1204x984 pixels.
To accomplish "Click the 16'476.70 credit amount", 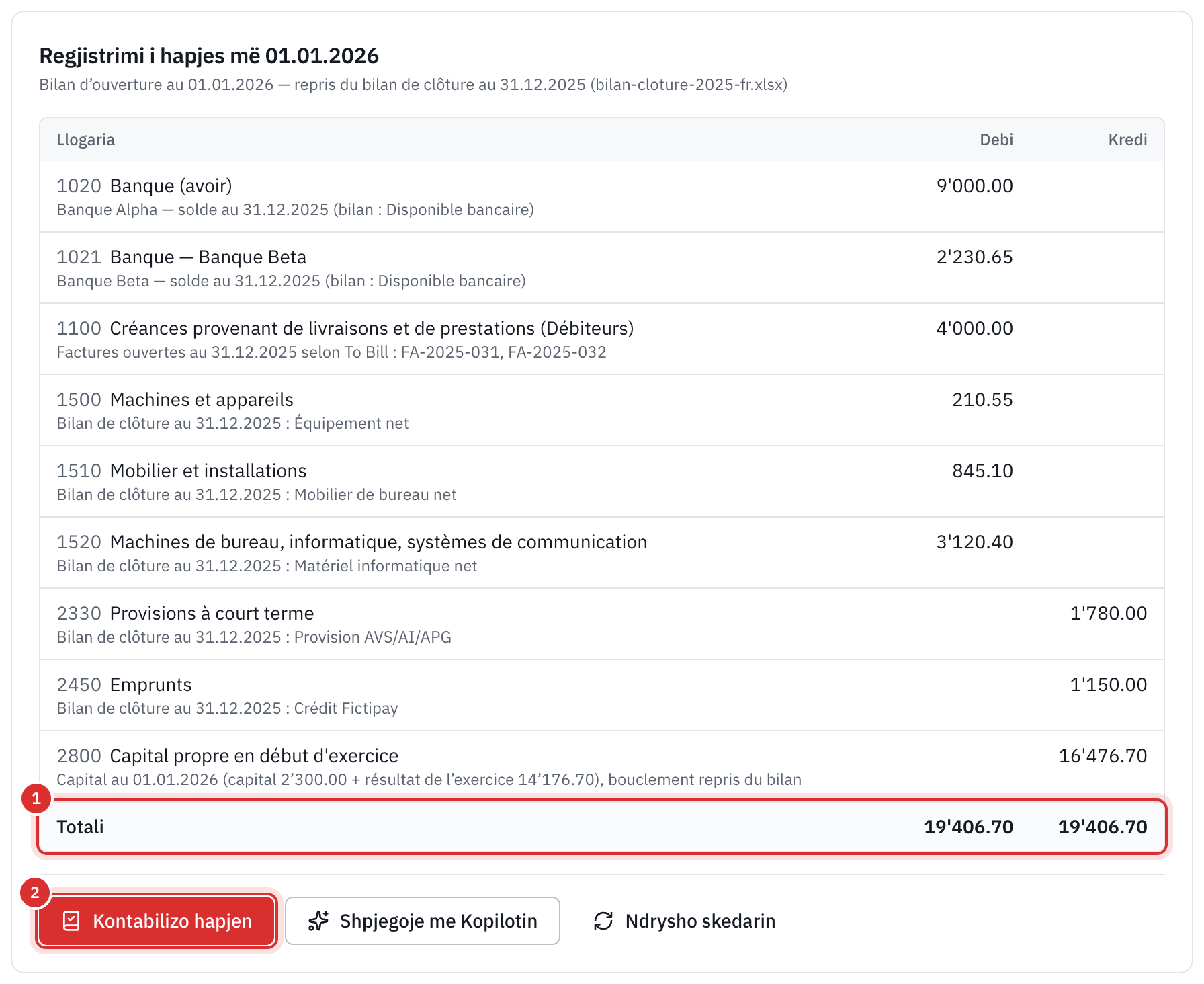I will 1103,756.
